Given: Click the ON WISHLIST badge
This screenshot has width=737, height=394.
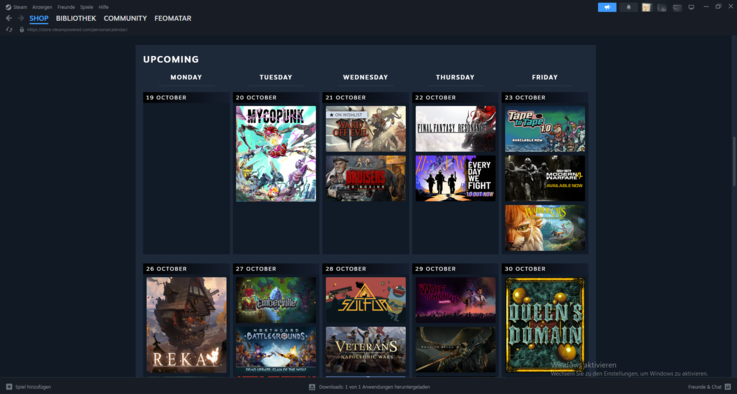Looking at the screenshot, I should point(346,115).
